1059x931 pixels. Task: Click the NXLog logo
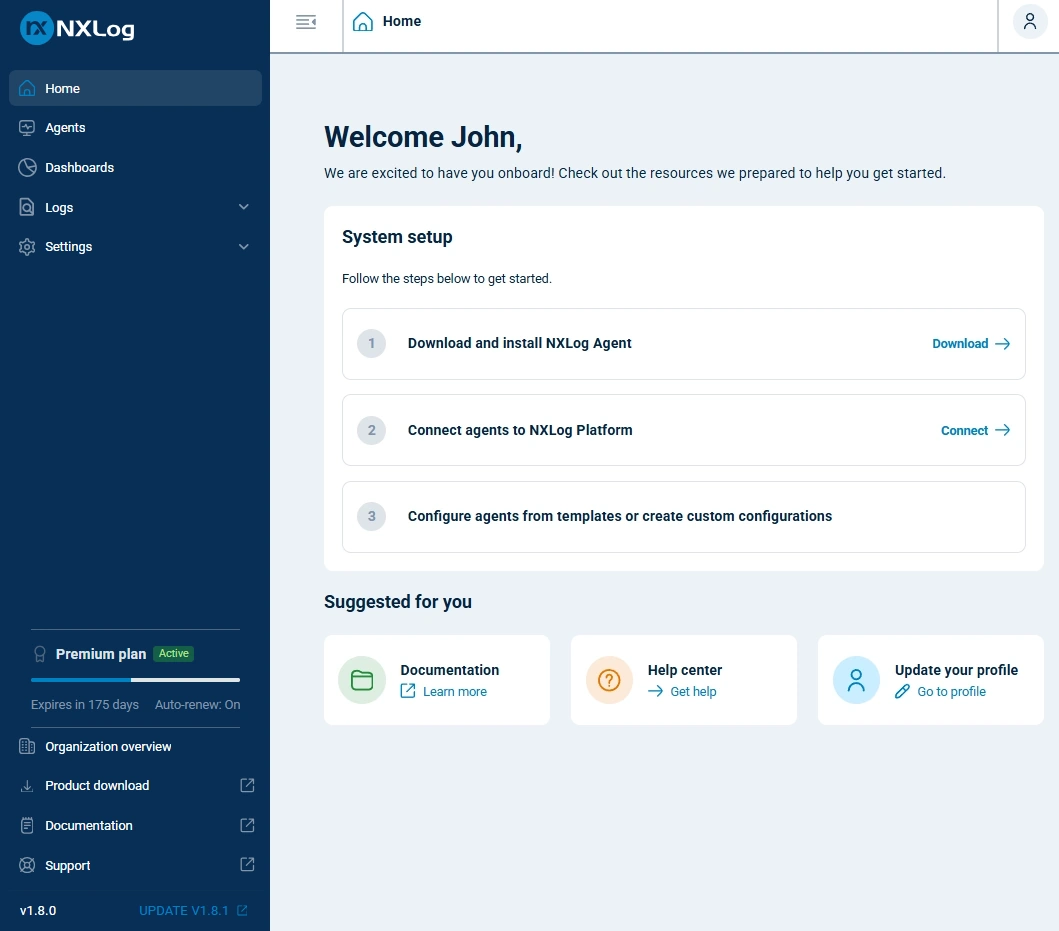click(76, 28)
